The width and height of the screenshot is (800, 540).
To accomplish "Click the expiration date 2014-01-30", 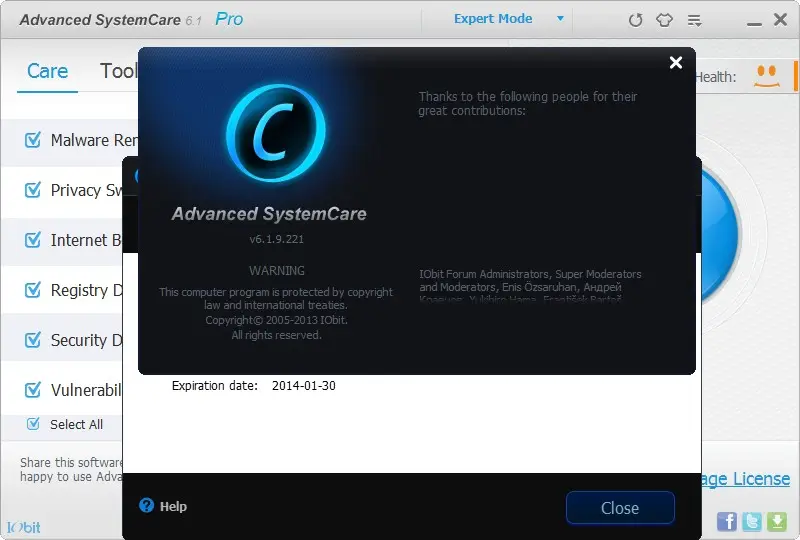I will click(304, 385).
